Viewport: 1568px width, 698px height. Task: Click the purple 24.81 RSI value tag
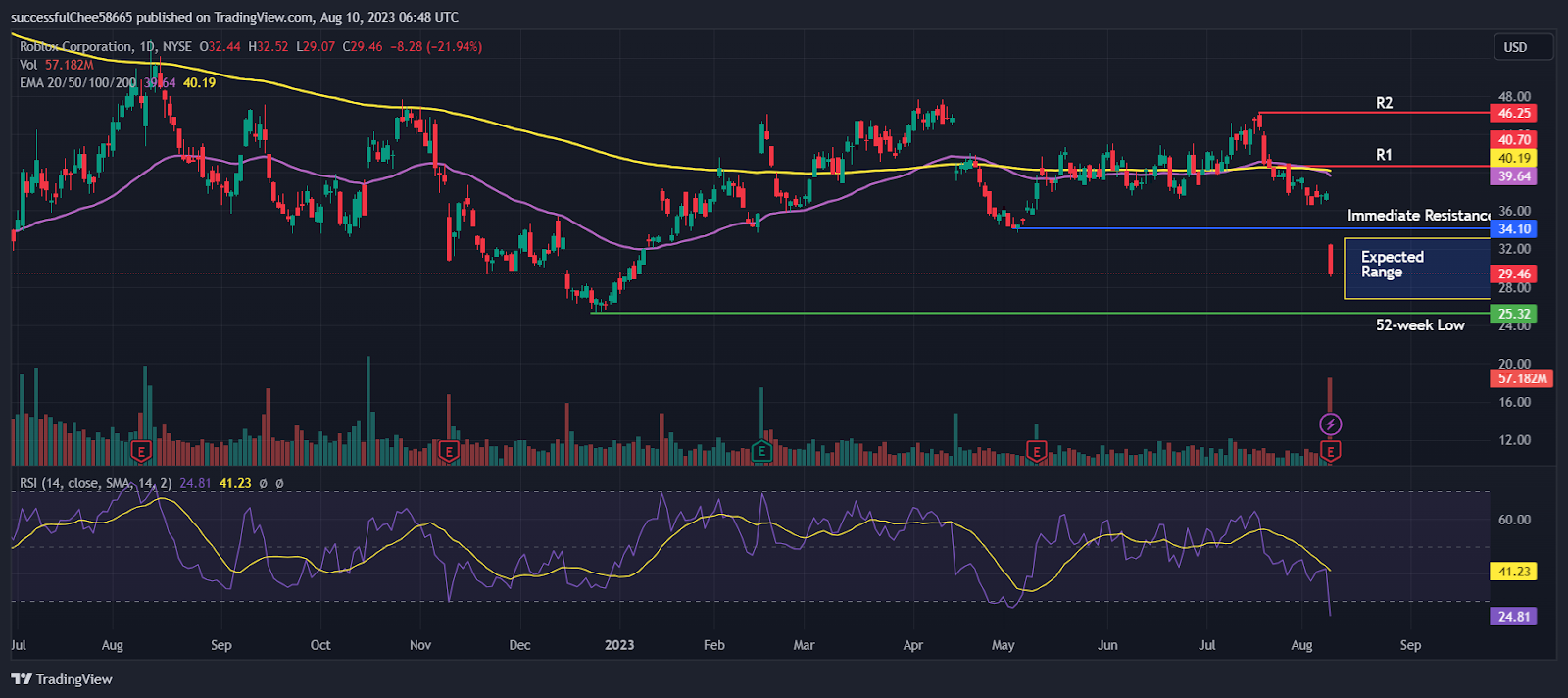[x=1514, y=617]
